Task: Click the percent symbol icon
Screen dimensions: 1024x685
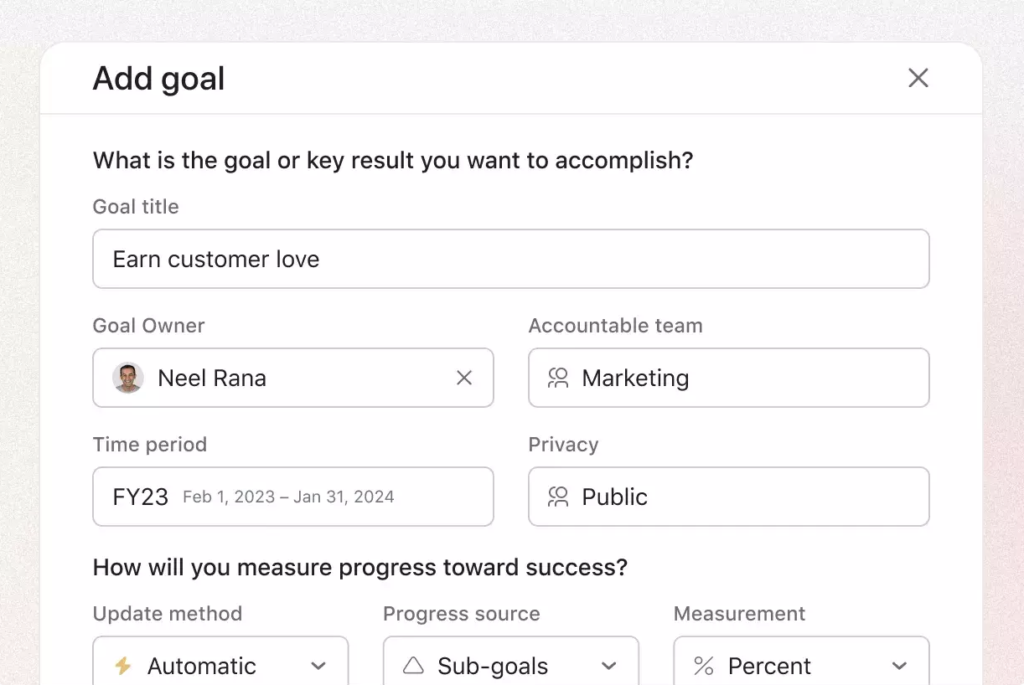Action: click(703, 666)
